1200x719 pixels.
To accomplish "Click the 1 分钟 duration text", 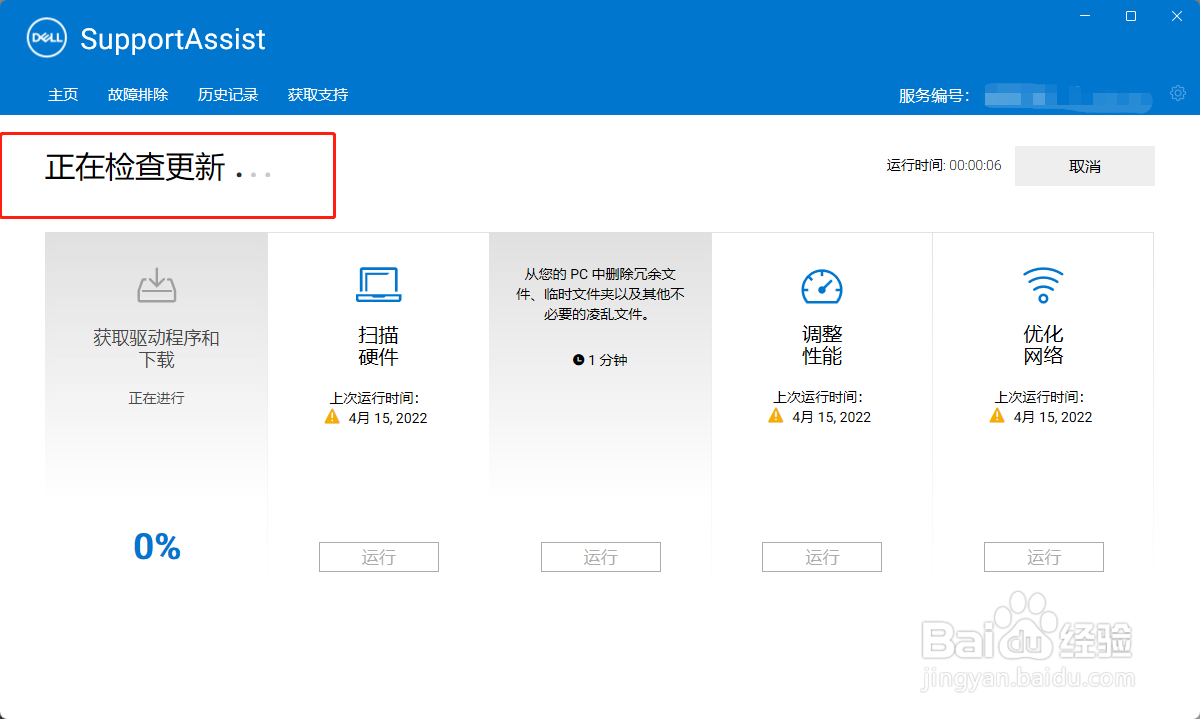I will [x=607, y=360].
